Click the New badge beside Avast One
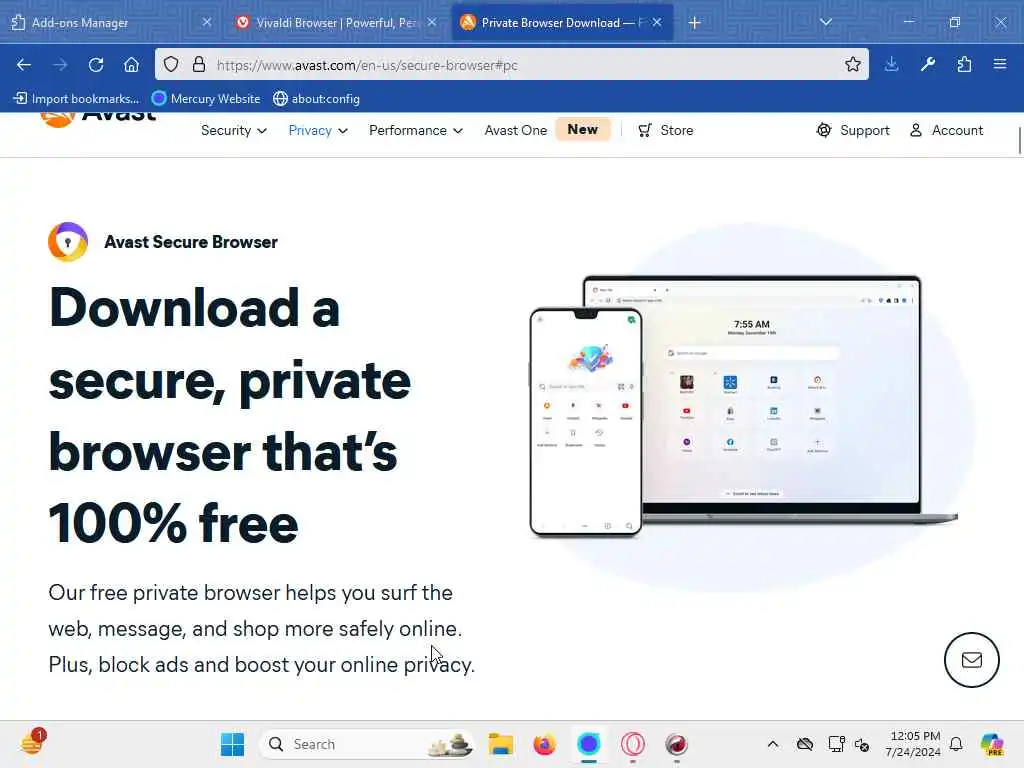Viewport: 1024px width, 768px height. (583, 129)
